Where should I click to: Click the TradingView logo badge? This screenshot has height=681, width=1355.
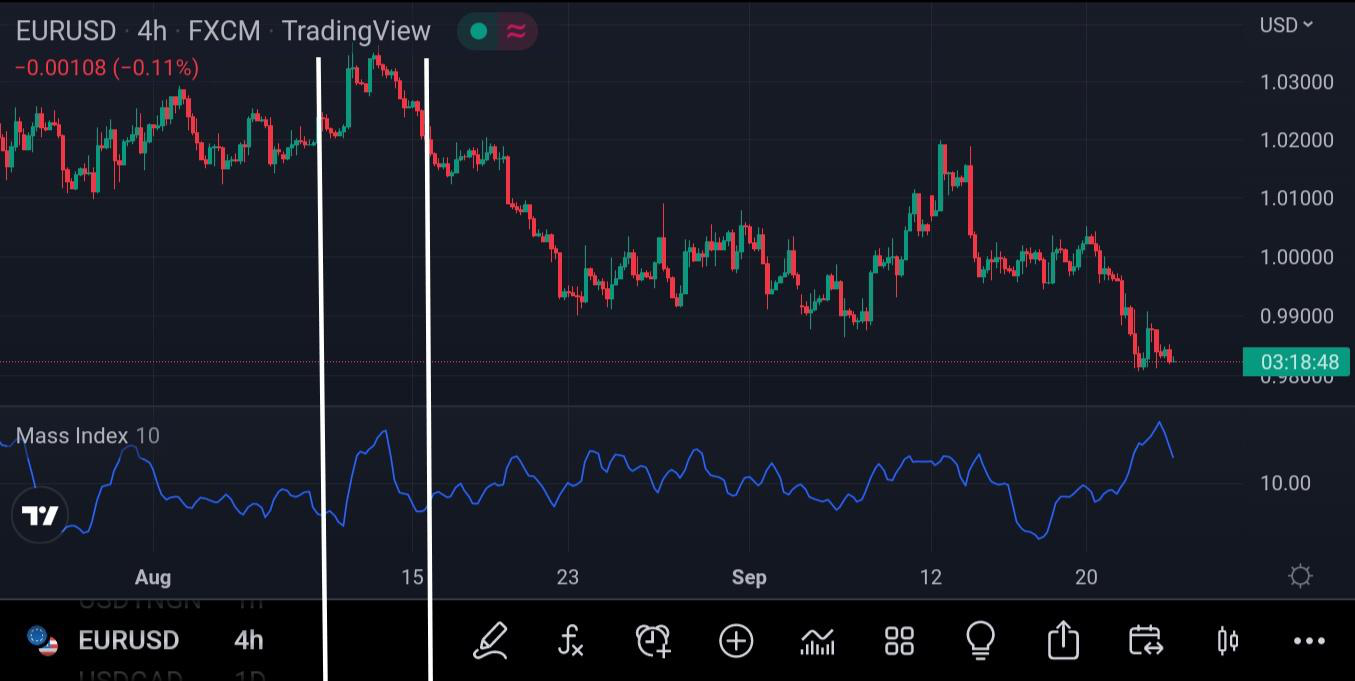point(41,516)
